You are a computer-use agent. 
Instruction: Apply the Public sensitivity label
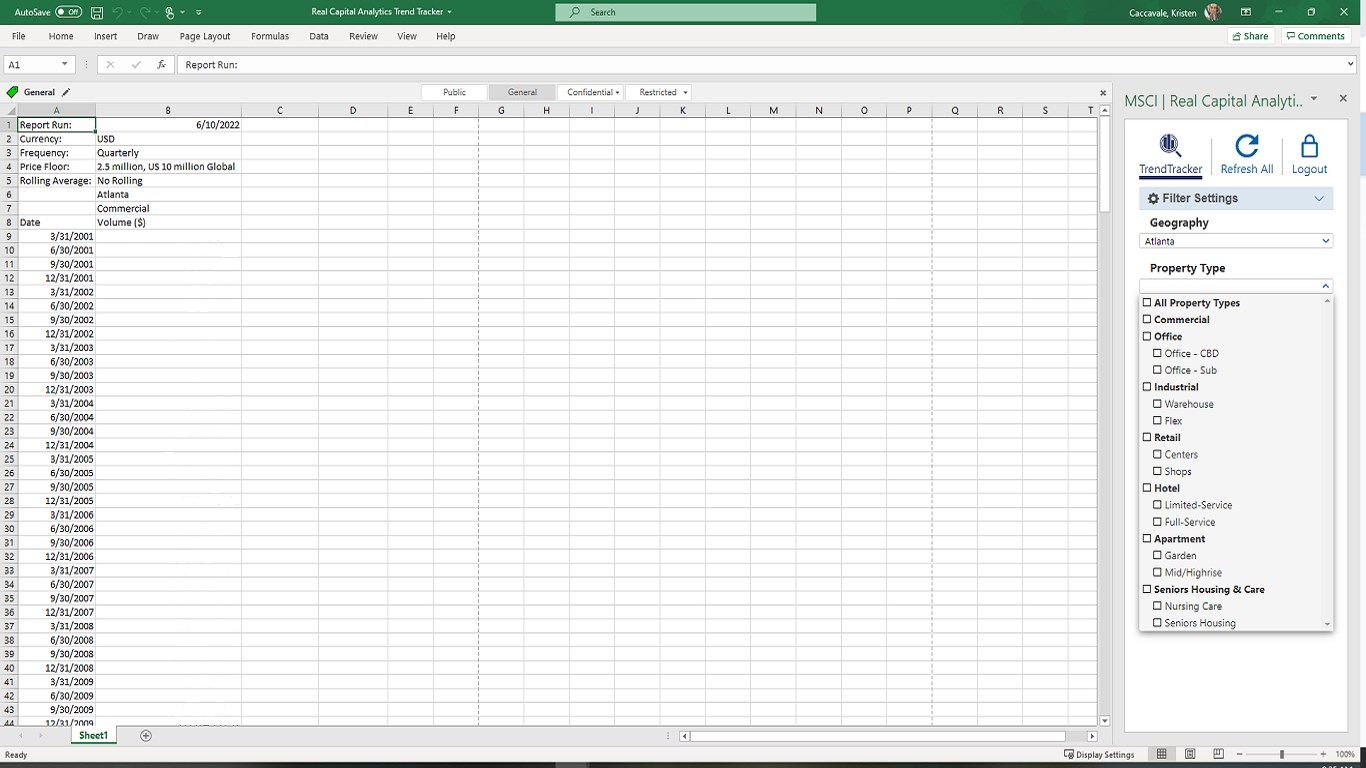click(x=454, y=92)
